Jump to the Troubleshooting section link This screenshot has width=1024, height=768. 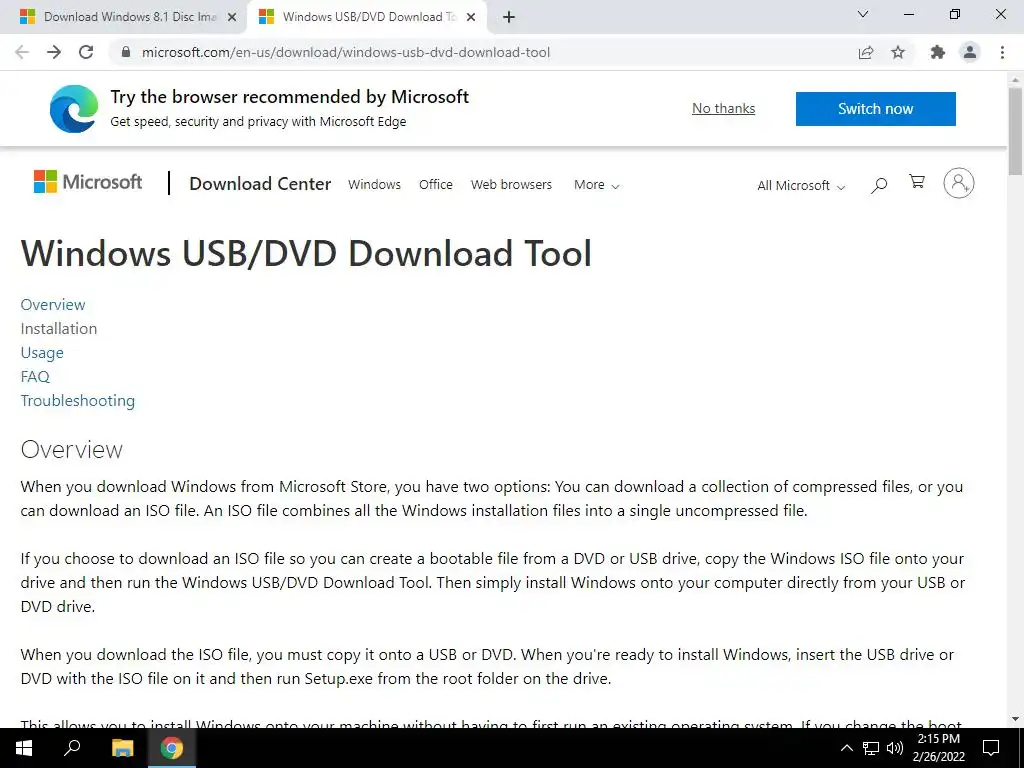pos(78,400)
